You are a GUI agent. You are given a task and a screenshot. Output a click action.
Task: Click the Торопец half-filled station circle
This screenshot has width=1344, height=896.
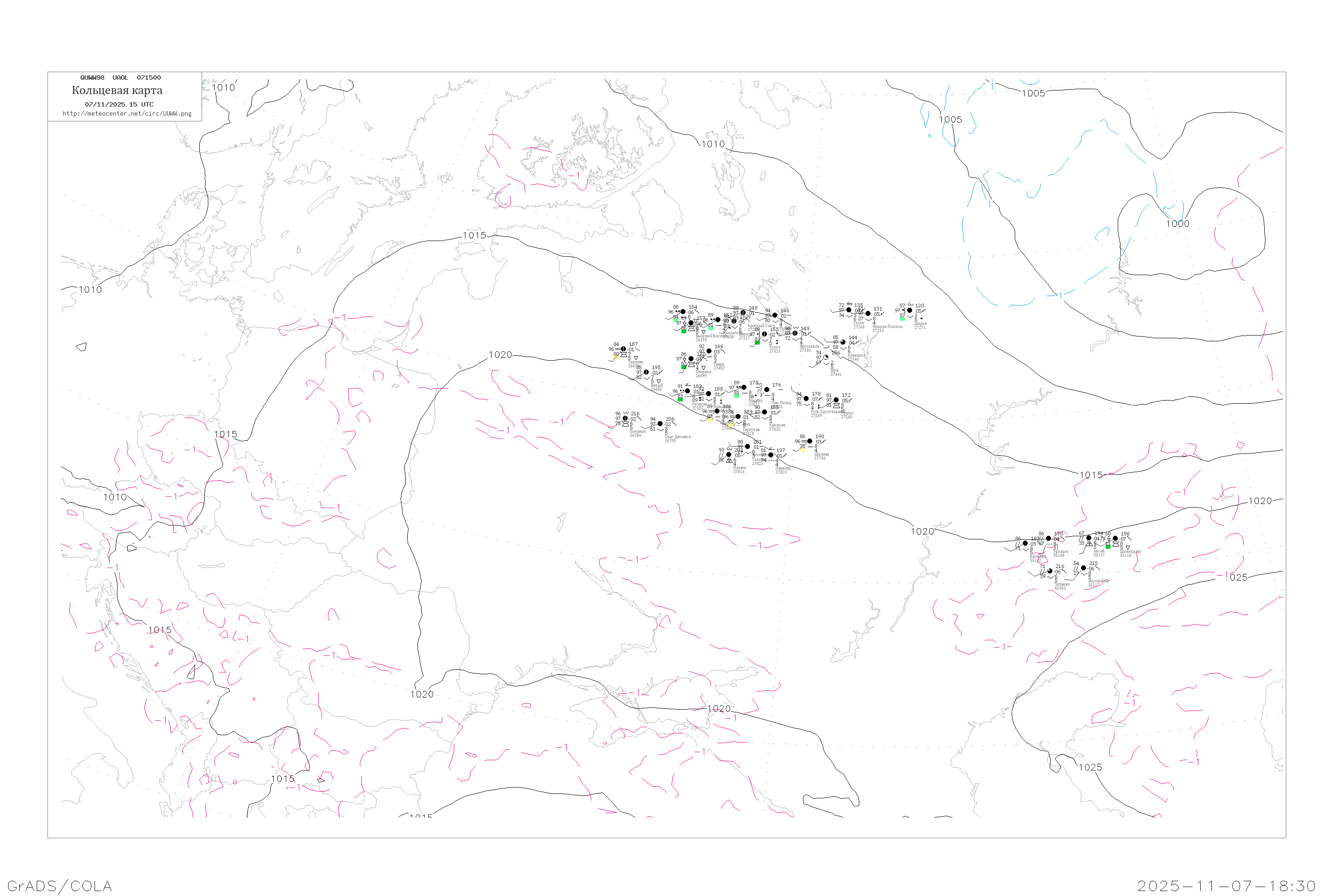(624, 349)
